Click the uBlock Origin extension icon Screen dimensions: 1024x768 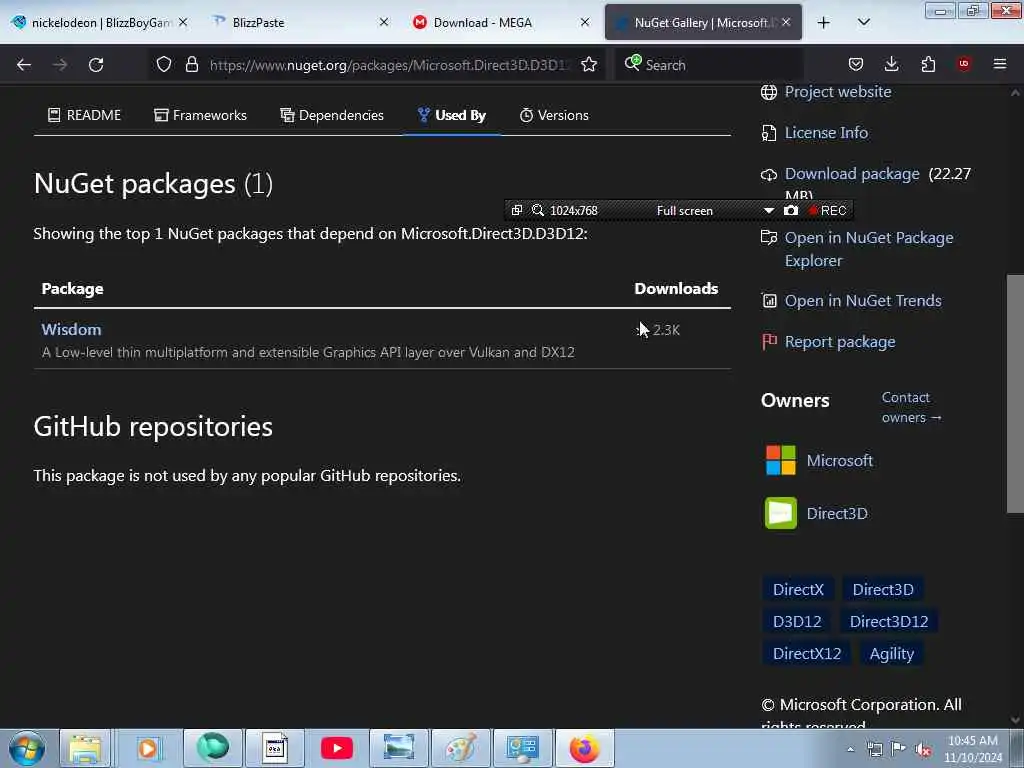coord(964,64)
